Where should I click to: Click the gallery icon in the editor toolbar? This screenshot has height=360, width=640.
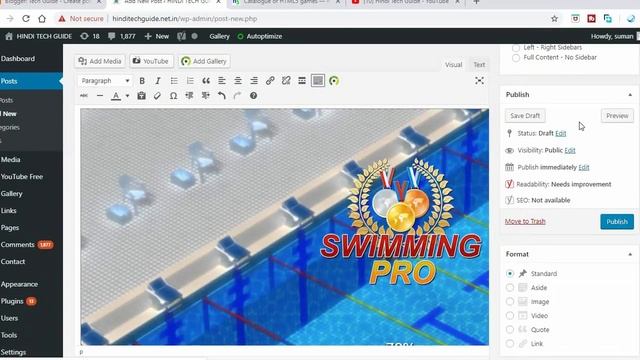tap(334, 81)
